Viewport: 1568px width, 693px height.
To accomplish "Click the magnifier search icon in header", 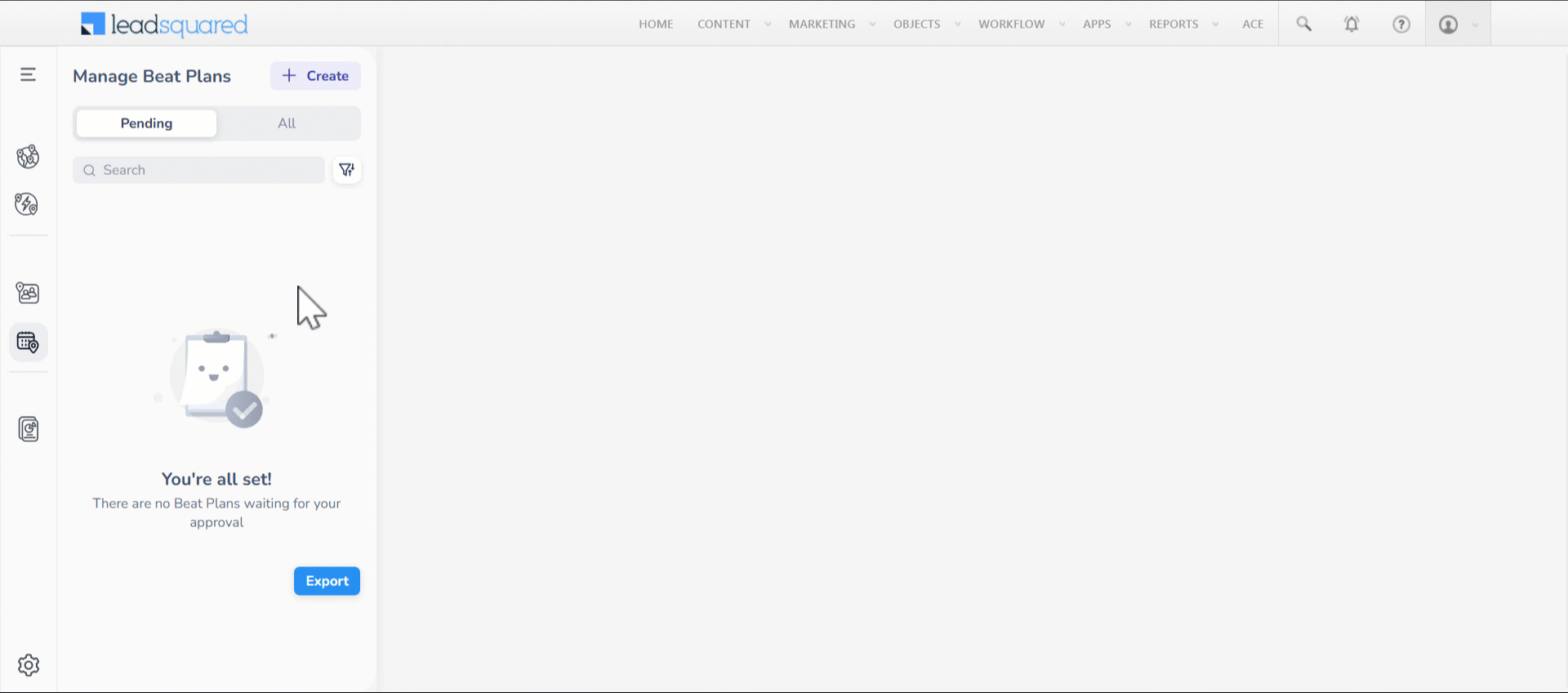I will (x=1304, y=25).
